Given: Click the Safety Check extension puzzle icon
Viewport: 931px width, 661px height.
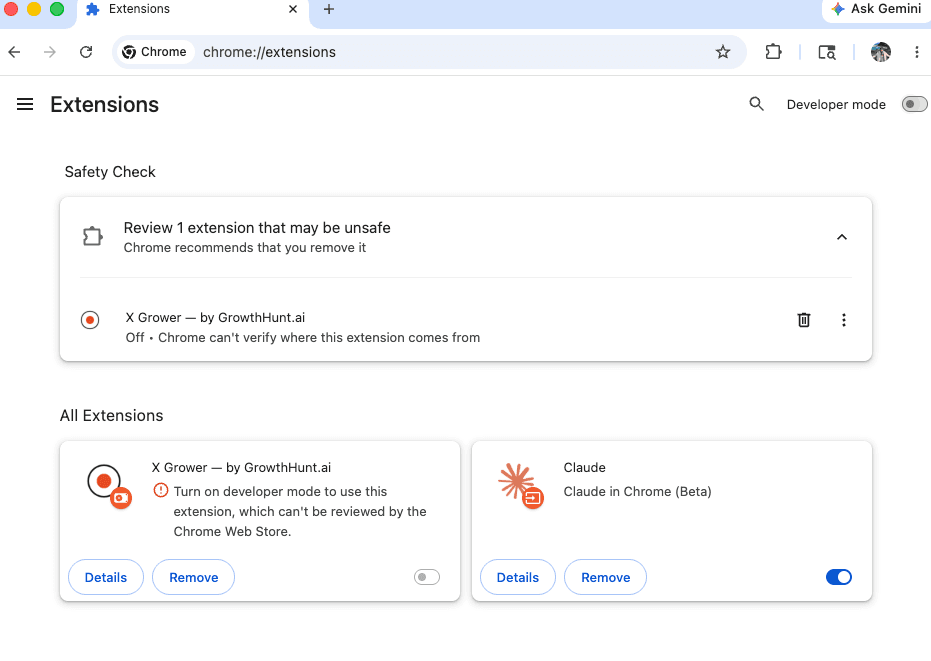Looking at the screenshot, I should point(92,237).
